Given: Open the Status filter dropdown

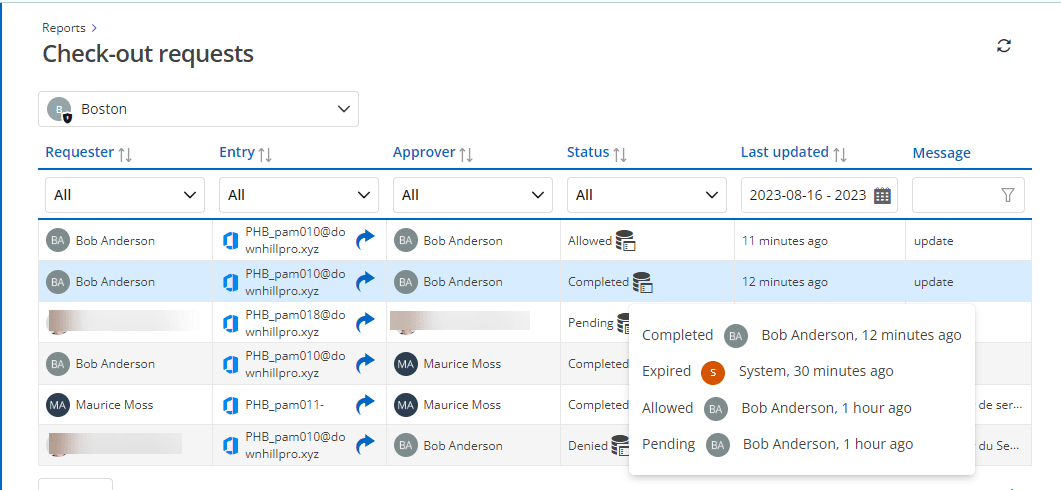Looking at the screenshot, I should (x=646, y=195).
